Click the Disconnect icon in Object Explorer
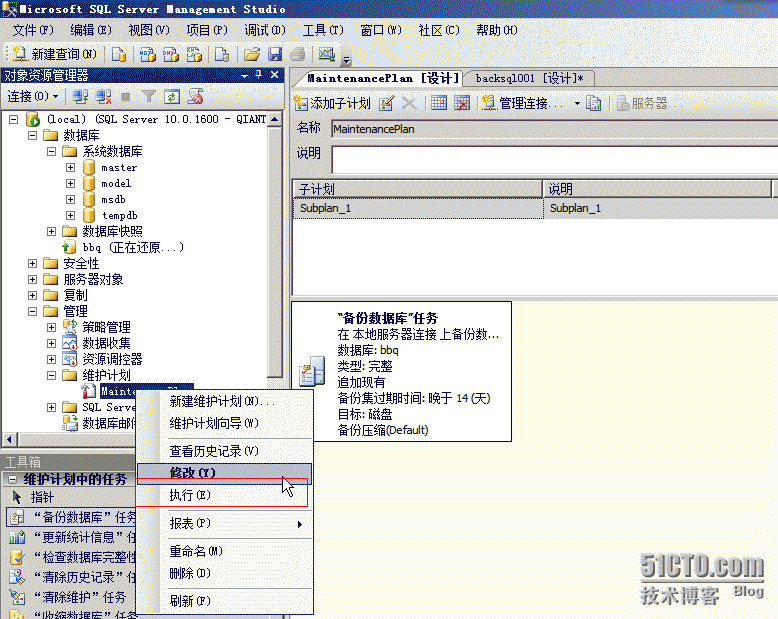 coord(104,96)
